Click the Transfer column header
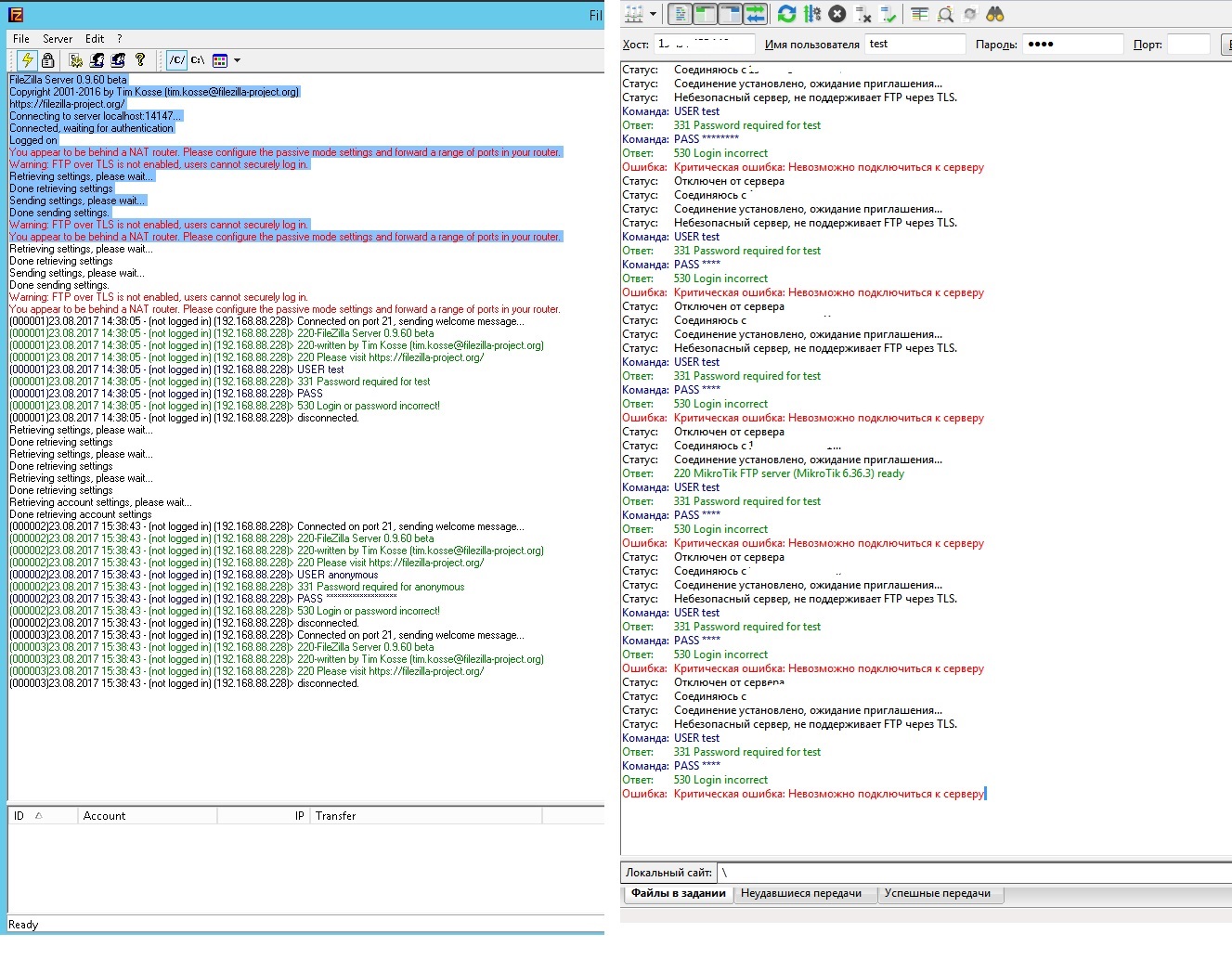The image size is (1232, 959). coord(426,816)
